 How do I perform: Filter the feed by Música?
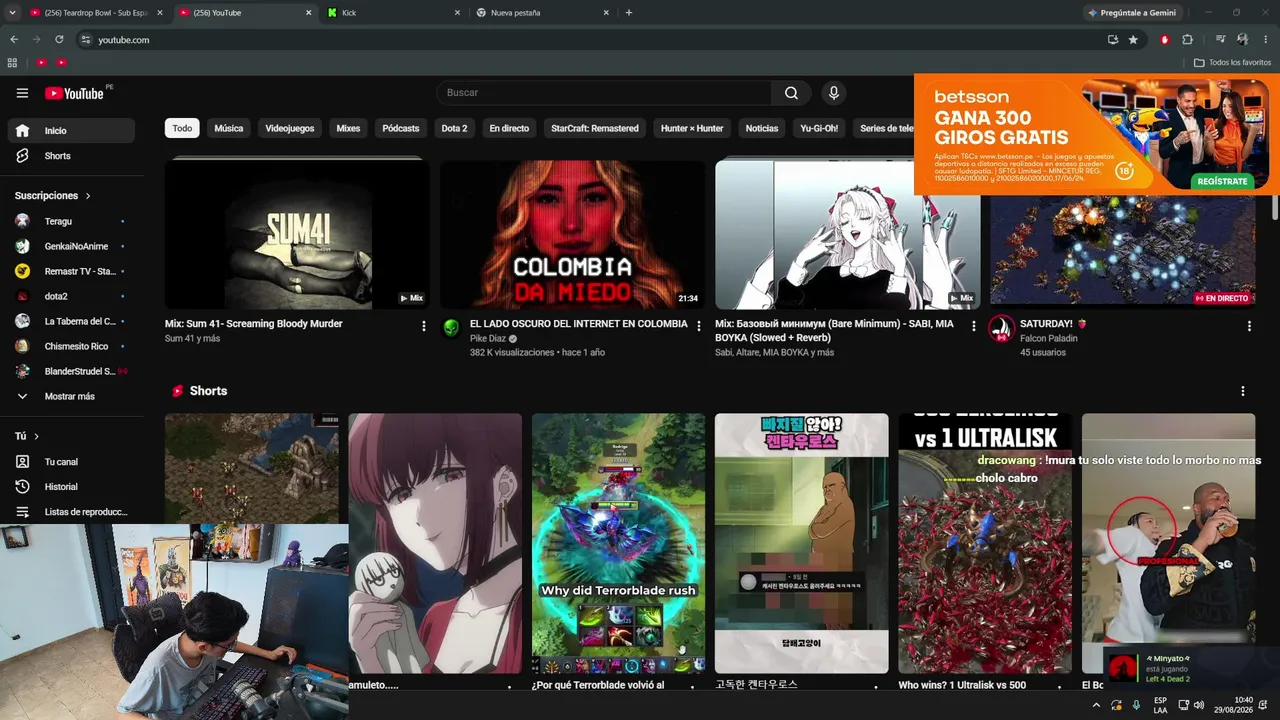pyautogui.click(x=229, y=128)
